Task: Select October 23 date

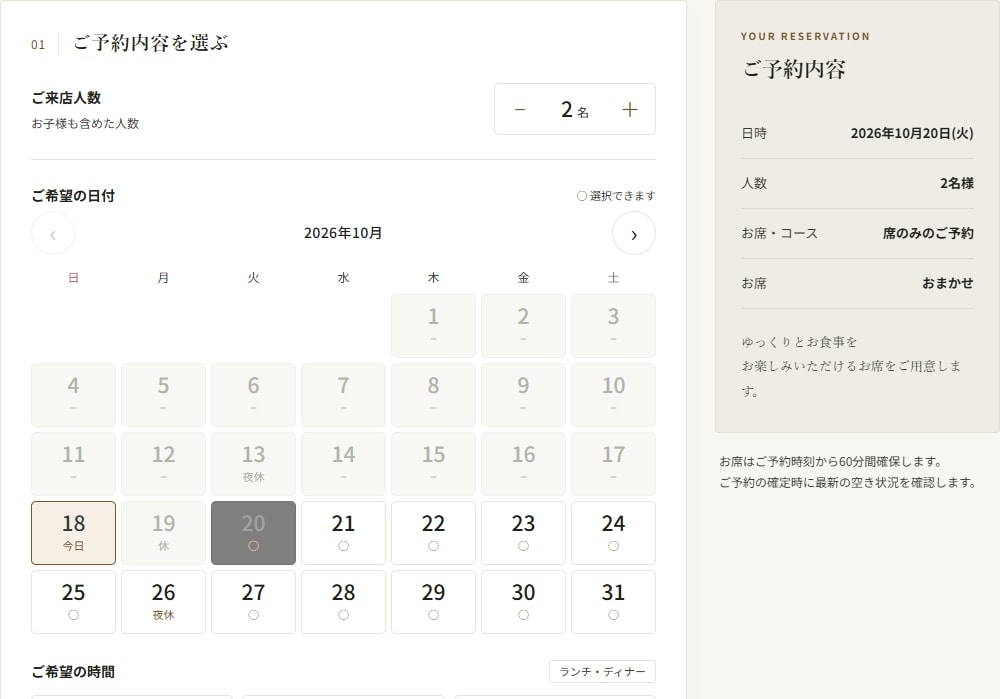Action: tap(523, 533)
